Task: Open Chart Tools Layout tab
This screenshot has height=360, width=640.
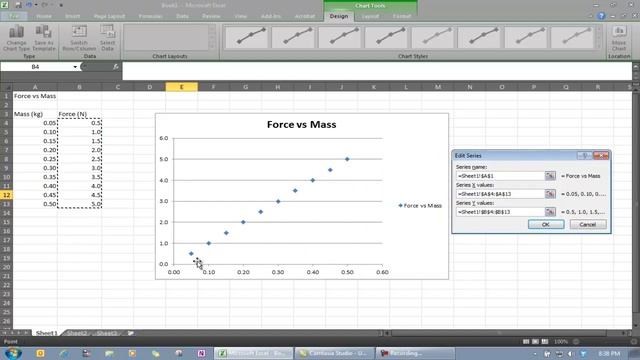Action: [x=370, y=16]
